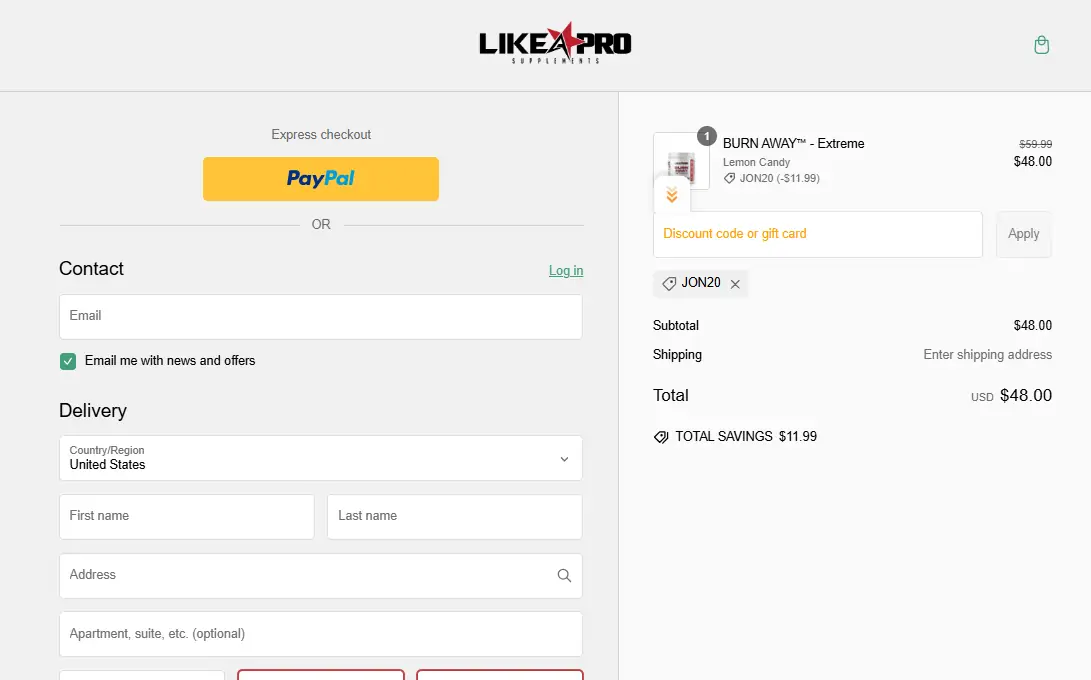1091x680 pixels.
Task: Click the Last name field
Action: pyautogui.click(x=455, y=517)
